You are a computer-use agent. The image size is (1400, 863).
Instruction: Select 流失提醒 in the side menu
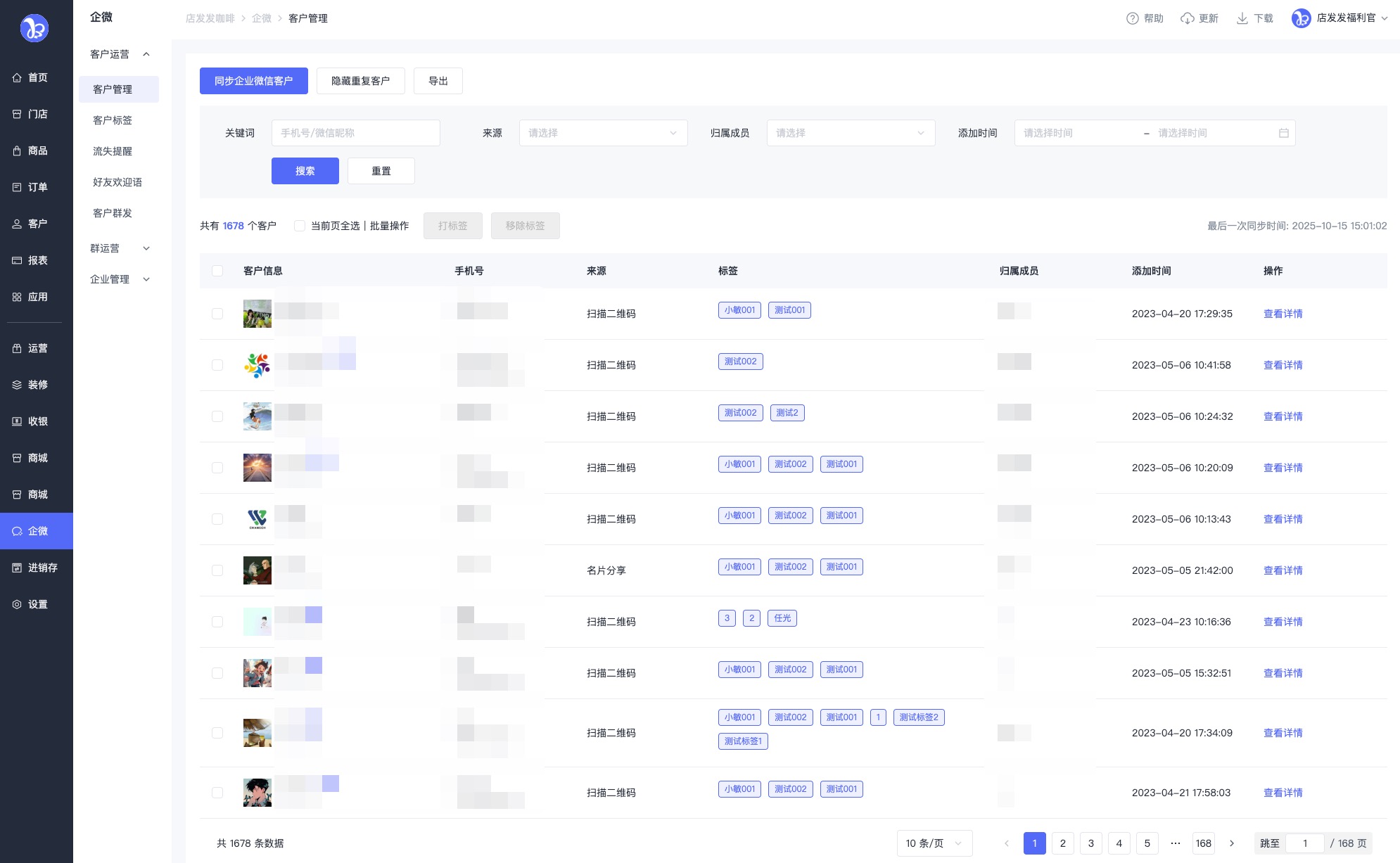pyautogui.click(x=113, y=151)
